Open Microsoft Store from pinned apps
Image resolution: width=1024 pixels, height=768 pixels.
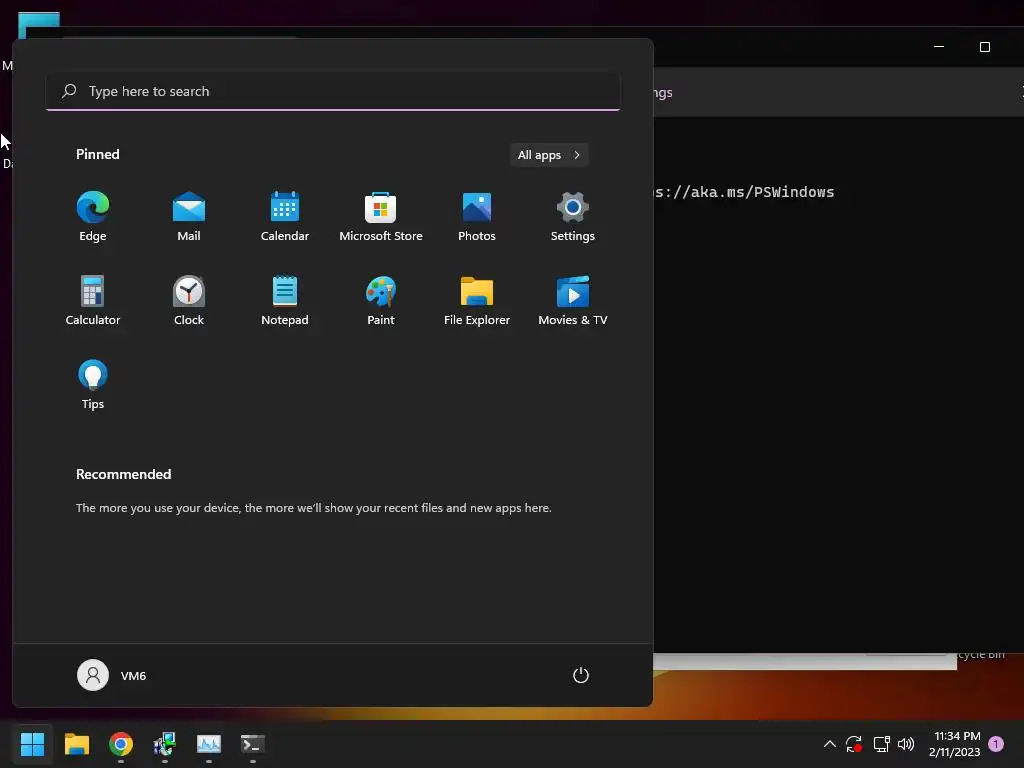pyautogui.click(x=381, y=217)
